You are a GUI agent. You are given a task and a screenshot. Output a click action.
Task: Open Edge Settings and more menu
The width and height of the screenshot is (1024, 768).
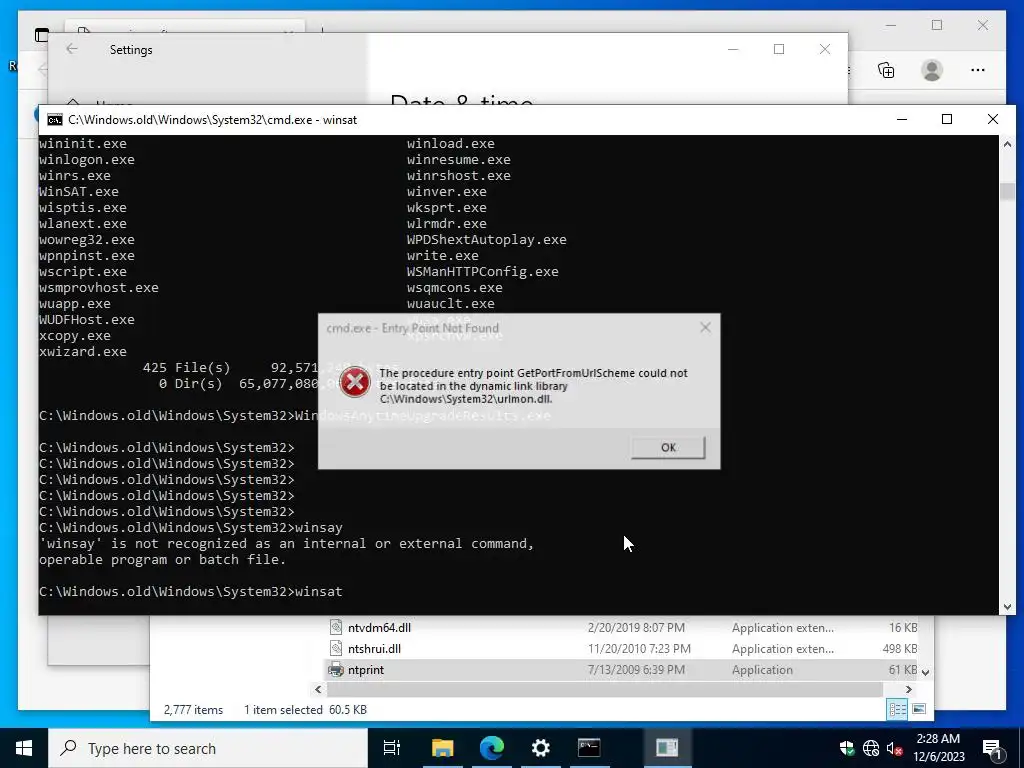tap(978, 70)
